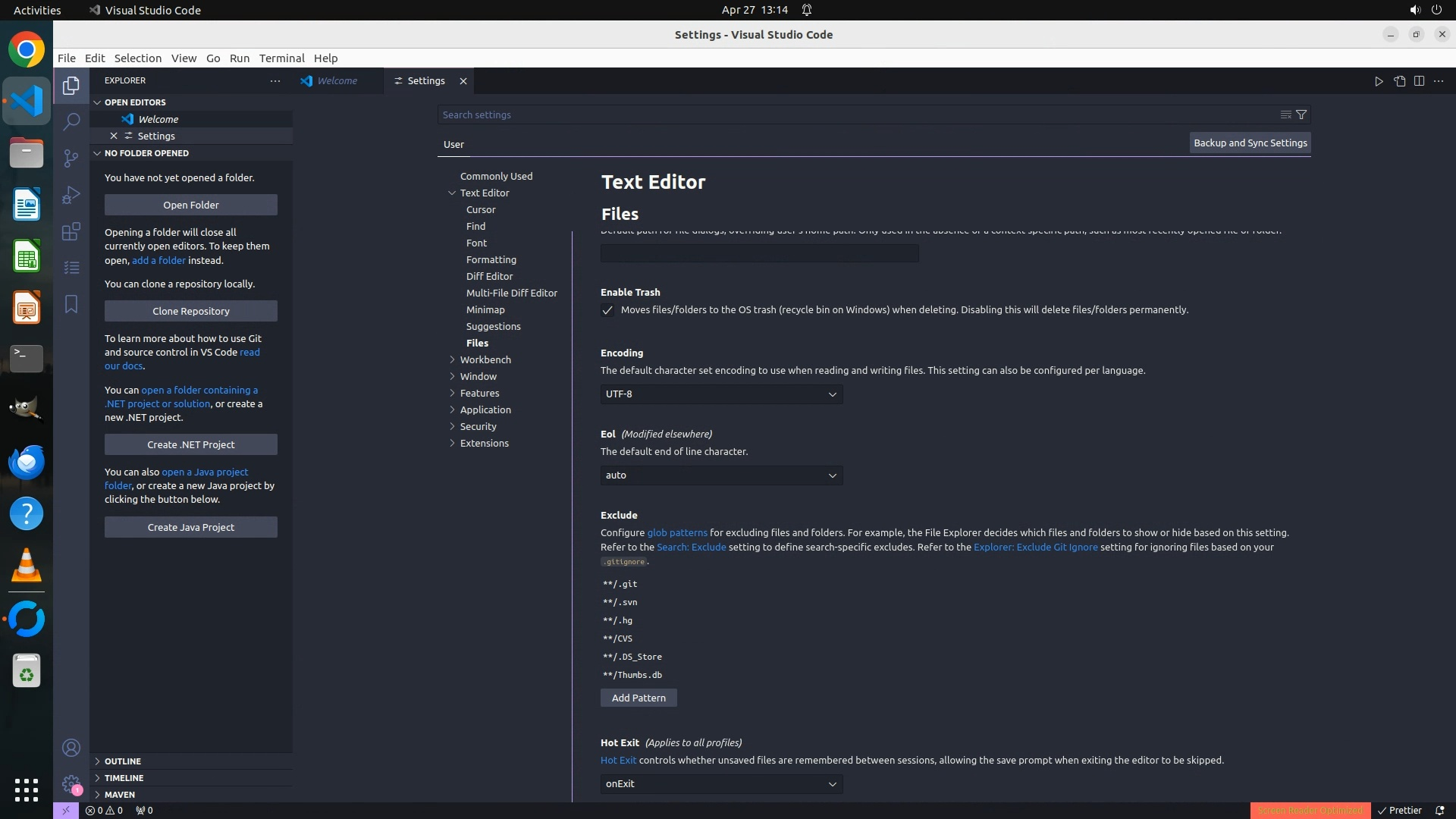Click Split Editor Right icon
This screenshot has width=1456, height=819.
(x=1419, y=81)
